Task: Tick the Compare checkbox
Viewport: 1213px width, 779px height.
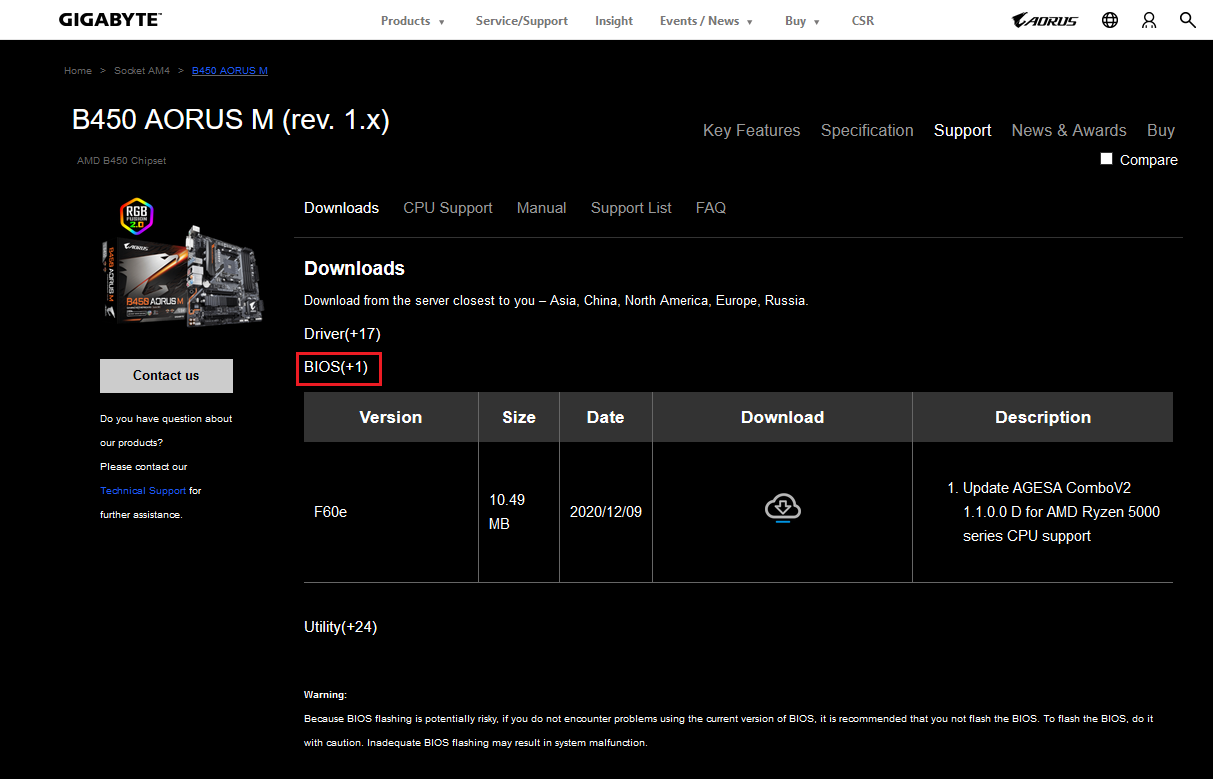Action: click(x=1106, y=159)
